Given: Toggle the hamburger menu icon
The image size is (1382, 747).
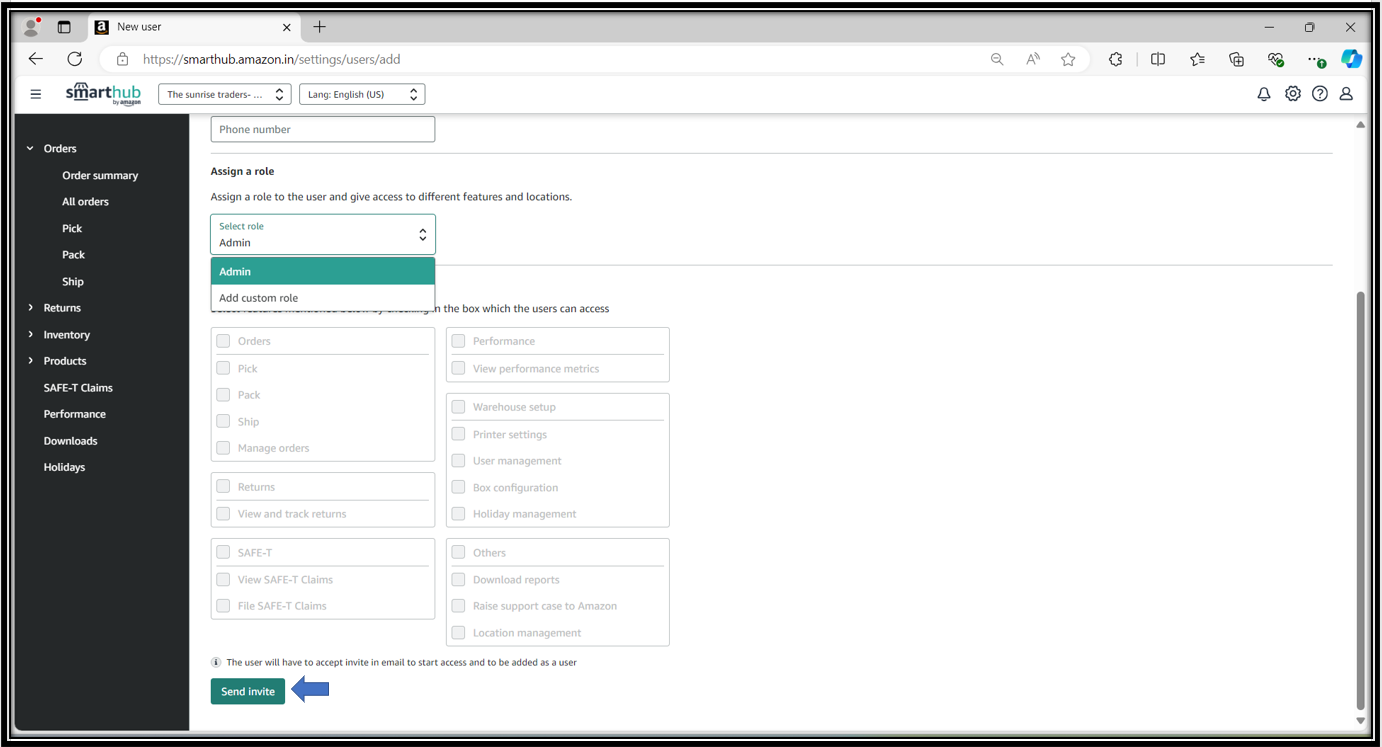Looking at the screenshot, I should tap(36, 94).
